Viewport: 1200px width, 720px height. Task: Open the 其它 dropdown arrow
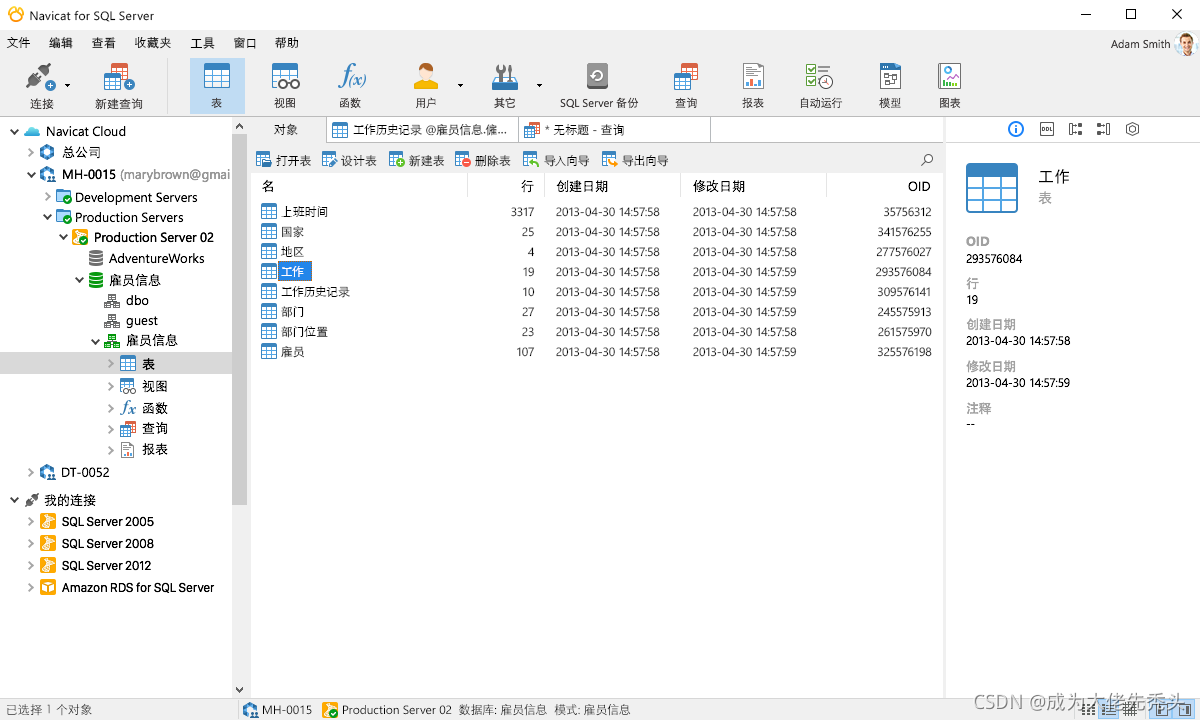pyautogui.click(x=539, y=86)
